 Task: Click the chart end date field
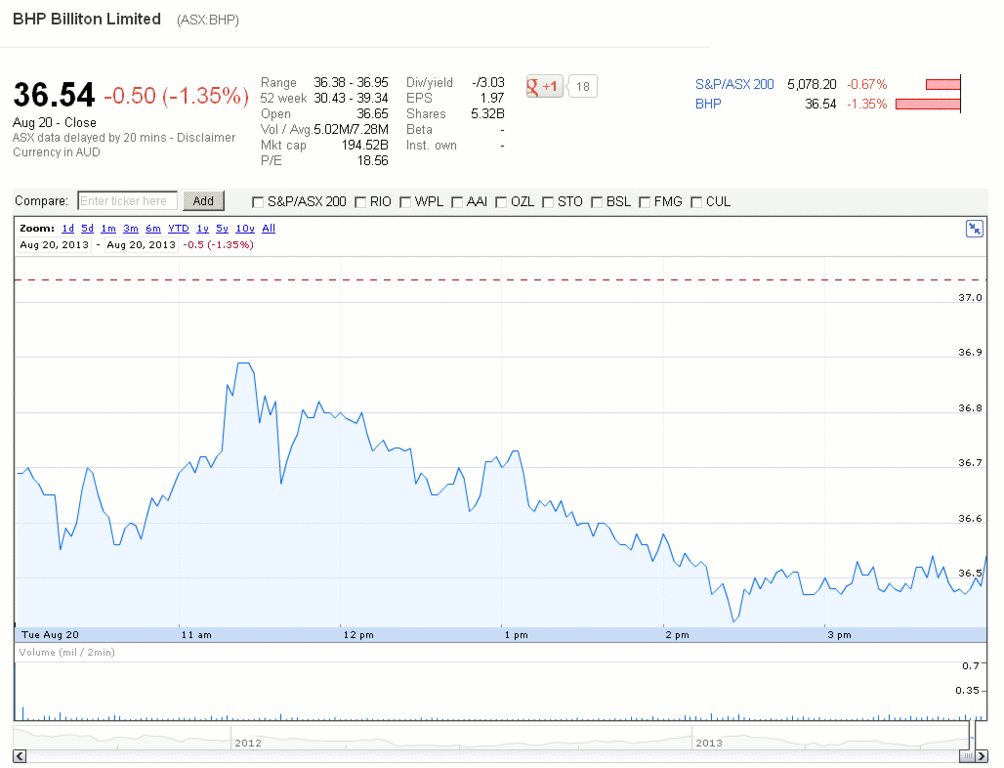coord(141,245)
